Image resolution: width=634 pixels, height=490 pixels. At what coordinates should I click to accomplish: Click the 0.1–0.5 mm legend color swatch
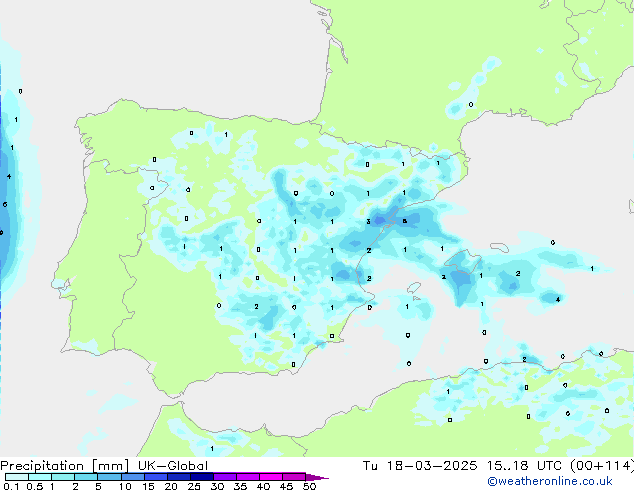coord(17,477)
